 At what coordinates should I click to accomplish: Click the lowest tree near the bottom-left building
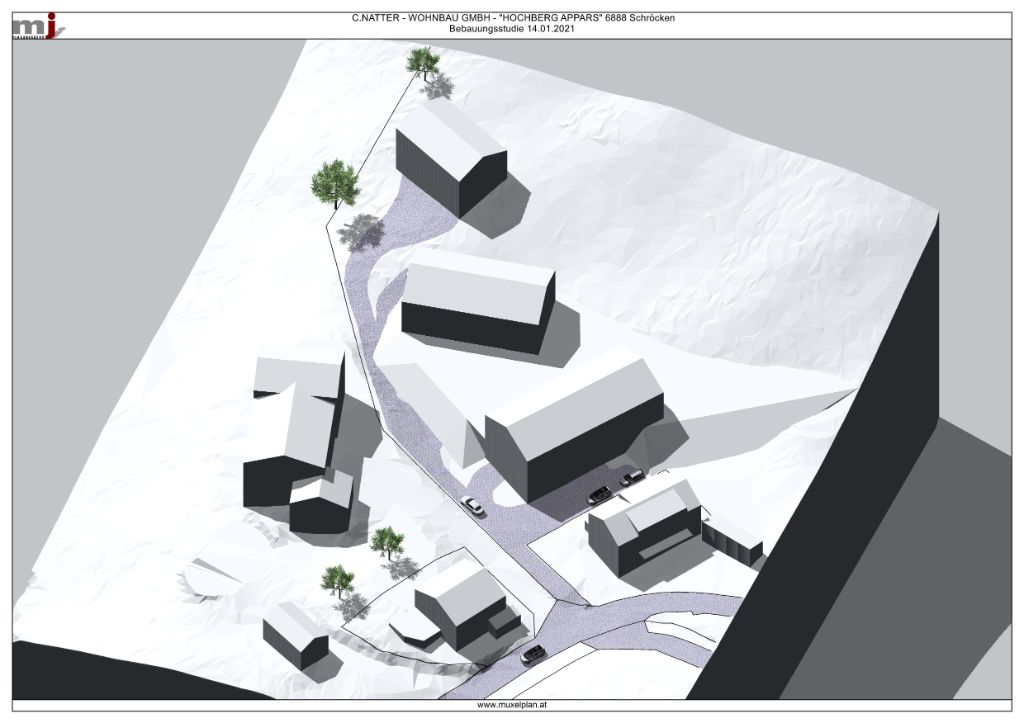coord(338,580)
